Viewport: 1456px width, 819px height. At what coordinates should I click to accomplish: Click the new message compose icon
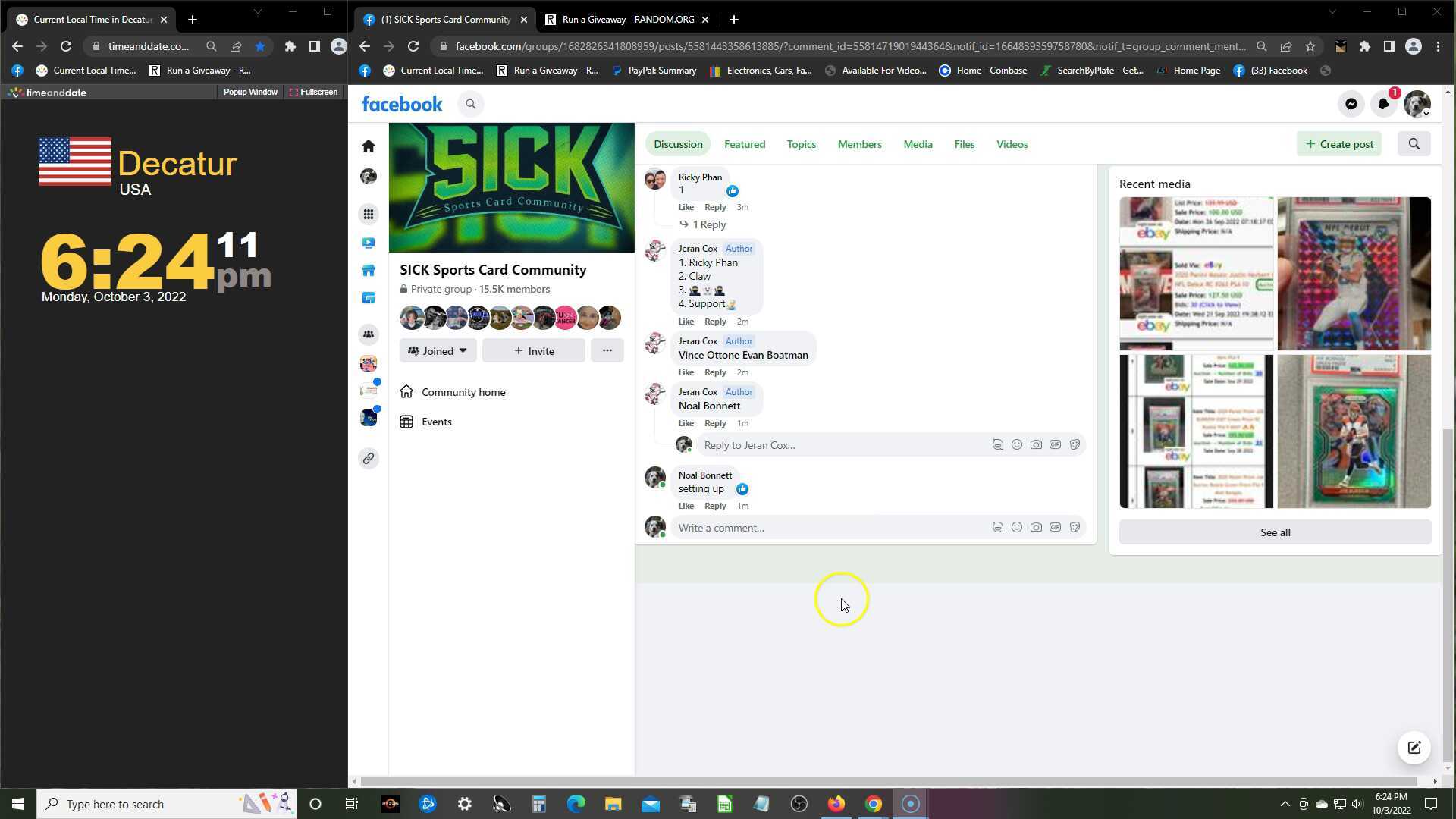pyautogui.click(x=1414, y=748)
